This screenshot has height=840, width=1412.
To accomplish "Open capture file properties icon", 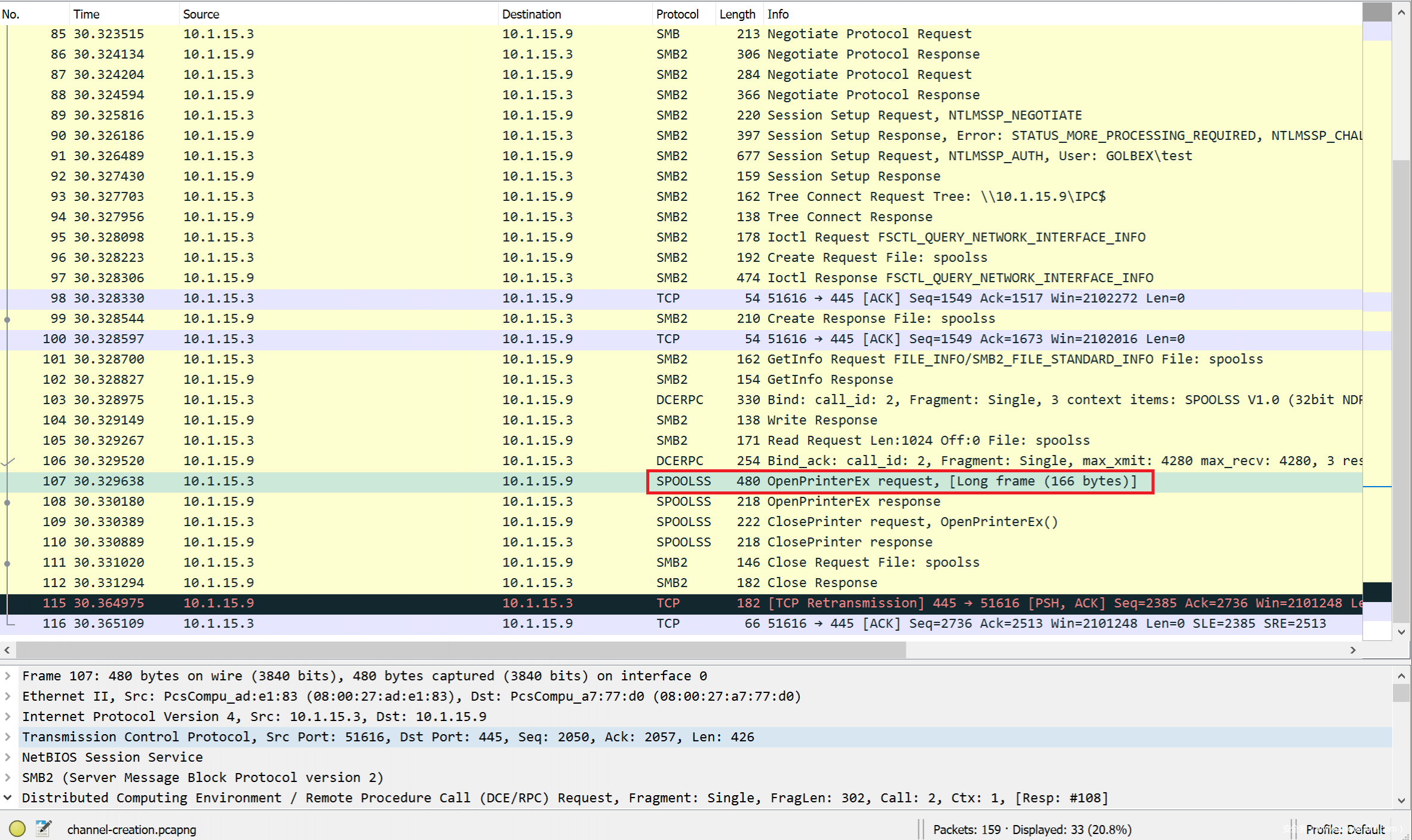I will (43, 829).
